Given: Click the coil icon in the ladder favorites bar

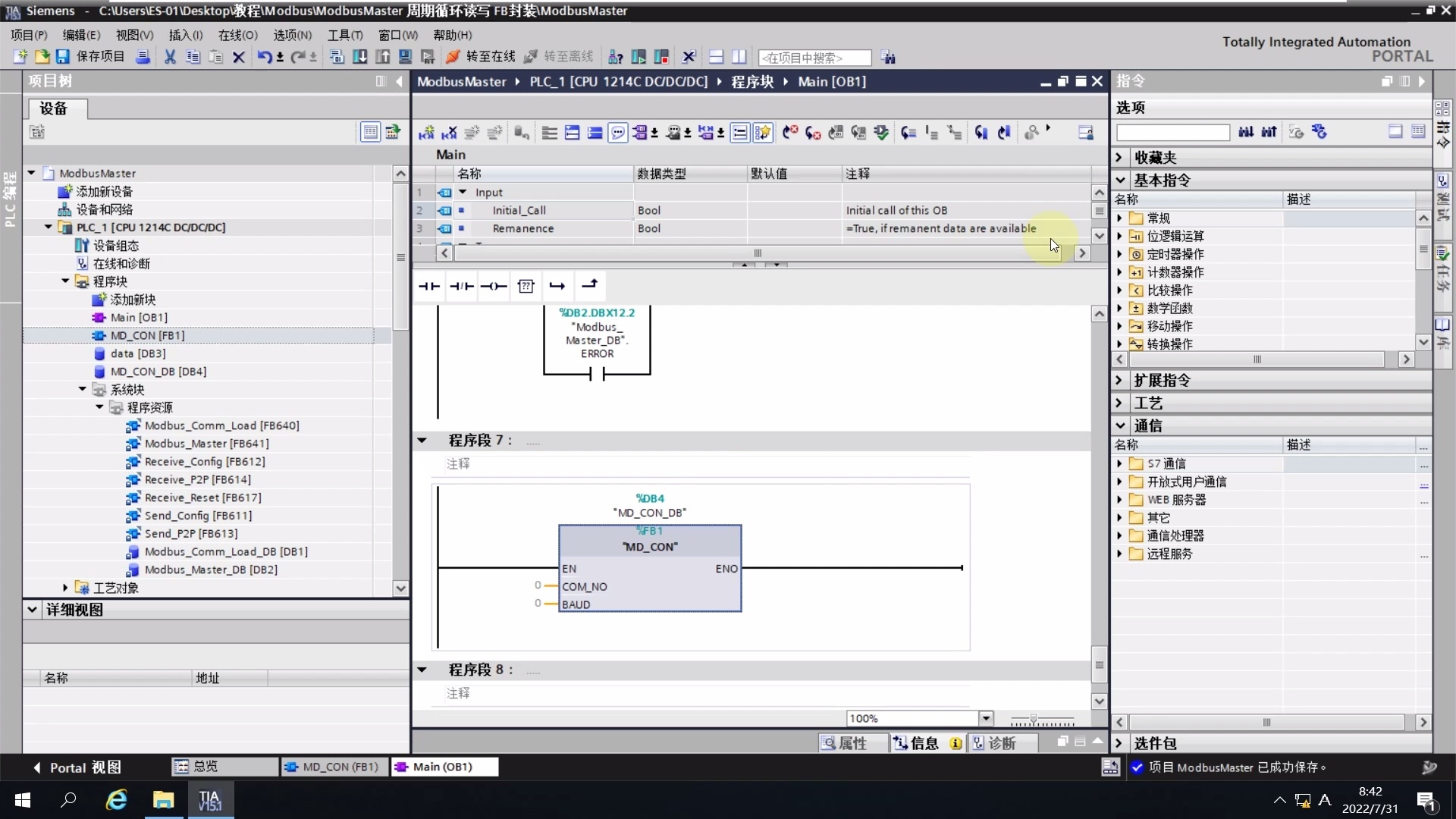Looking at the screenshot, I should click(x=494, y=286).
